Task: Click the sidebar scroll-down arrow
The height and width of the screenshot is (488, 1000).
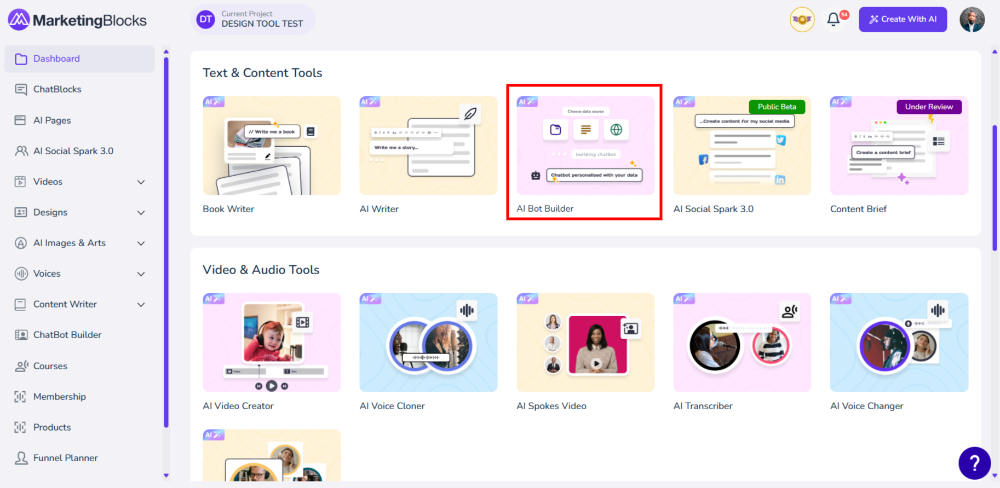Action: pos(166,475)
